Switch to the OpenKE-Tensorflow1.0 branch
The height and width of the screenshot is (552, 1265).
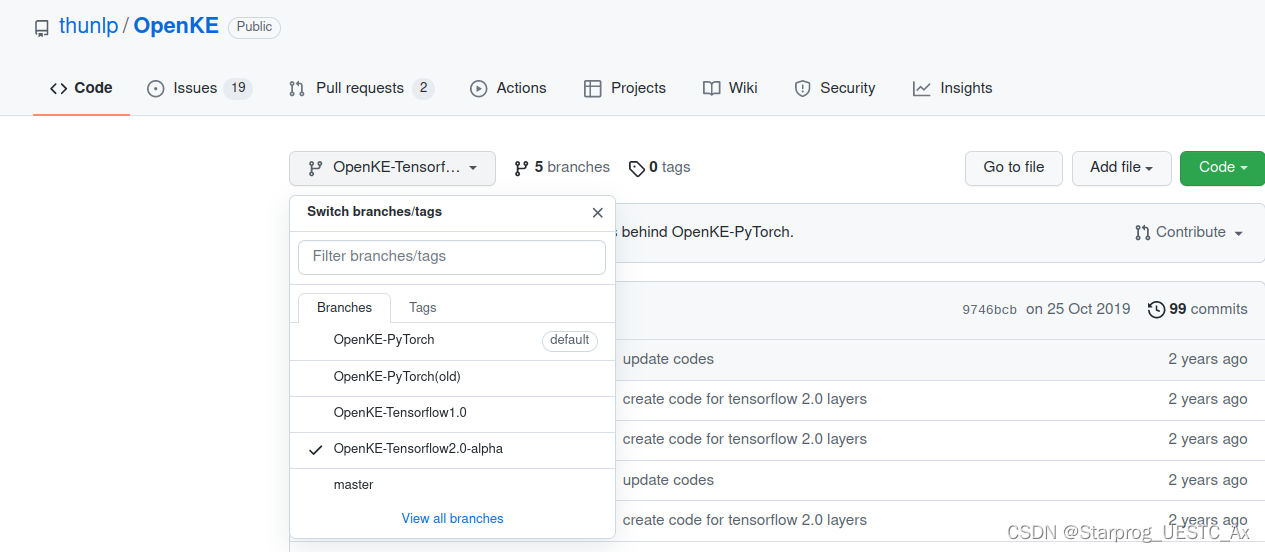tap(400, 412)
